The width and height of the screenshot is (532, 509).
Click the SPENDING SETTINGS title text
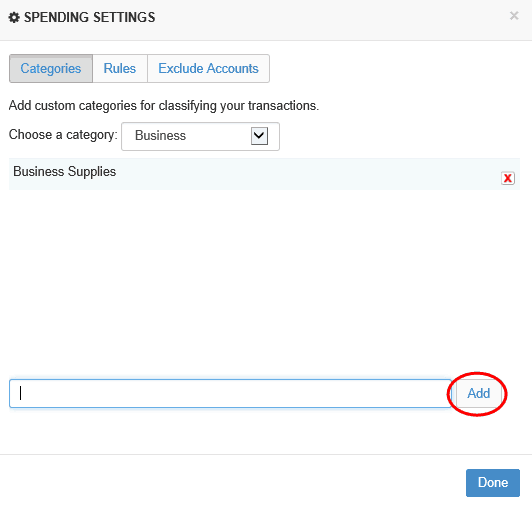pos(90,17)
